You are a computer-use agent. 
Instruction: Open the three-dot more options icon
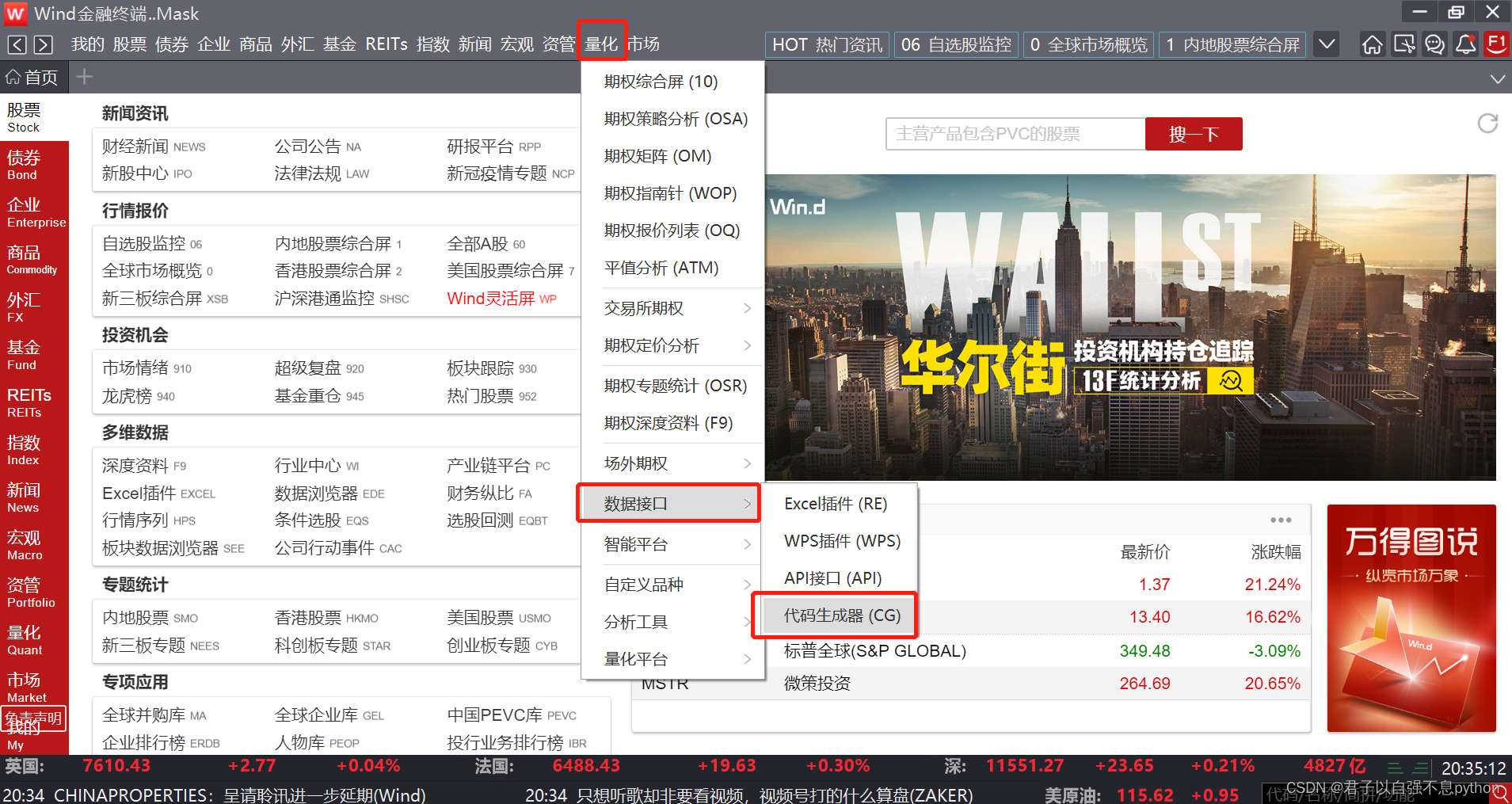click(x=1281, y=520)
